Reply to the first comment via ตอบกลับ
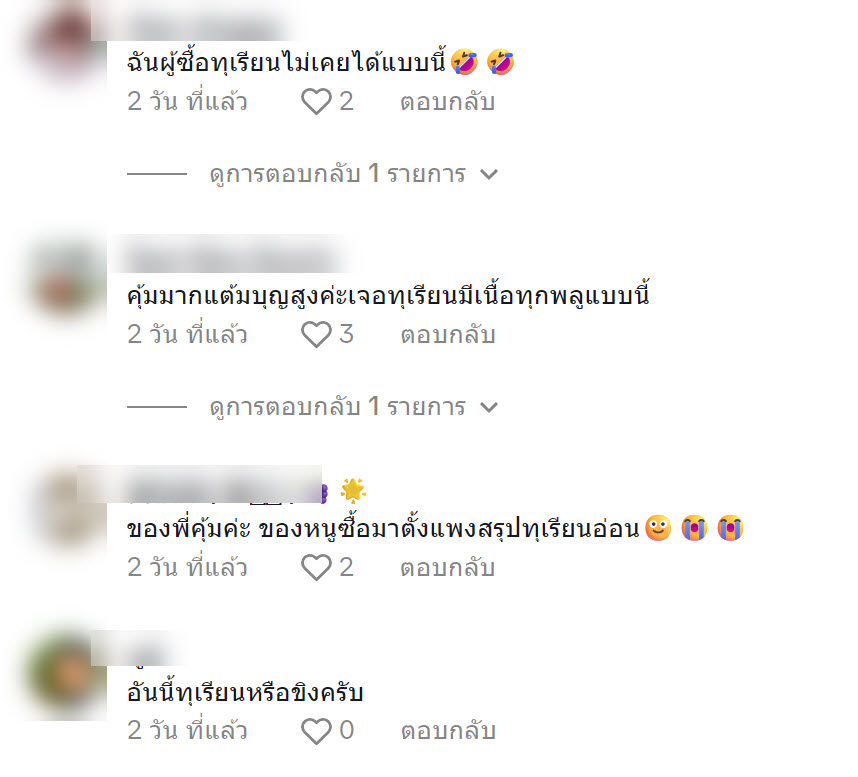Image resolution: width=858 pixels, height=777 pixels. pos(448,102)
